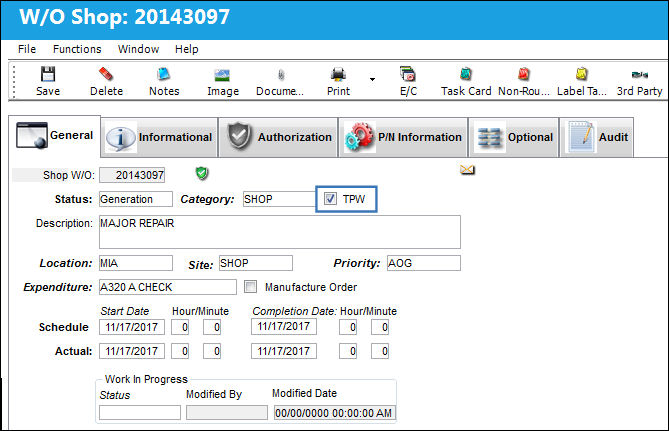The height and width of the screenshot is (431, 669).
Task: Uncheck the TPW checkbox
Action: coord(330,198)
